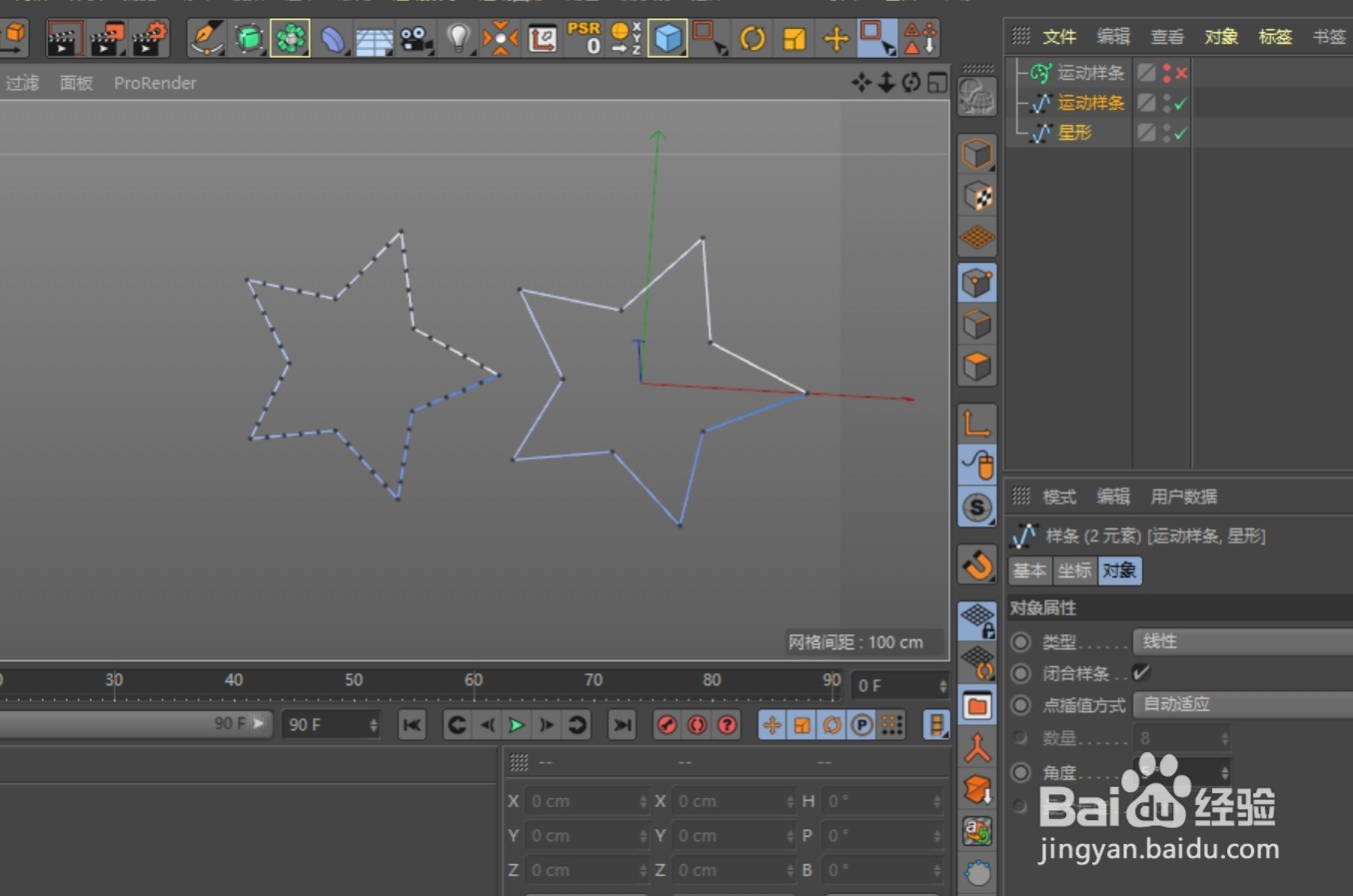Switch to Texture mode checkered cube icon
The image size is (1353, 896).
[977, 196]
